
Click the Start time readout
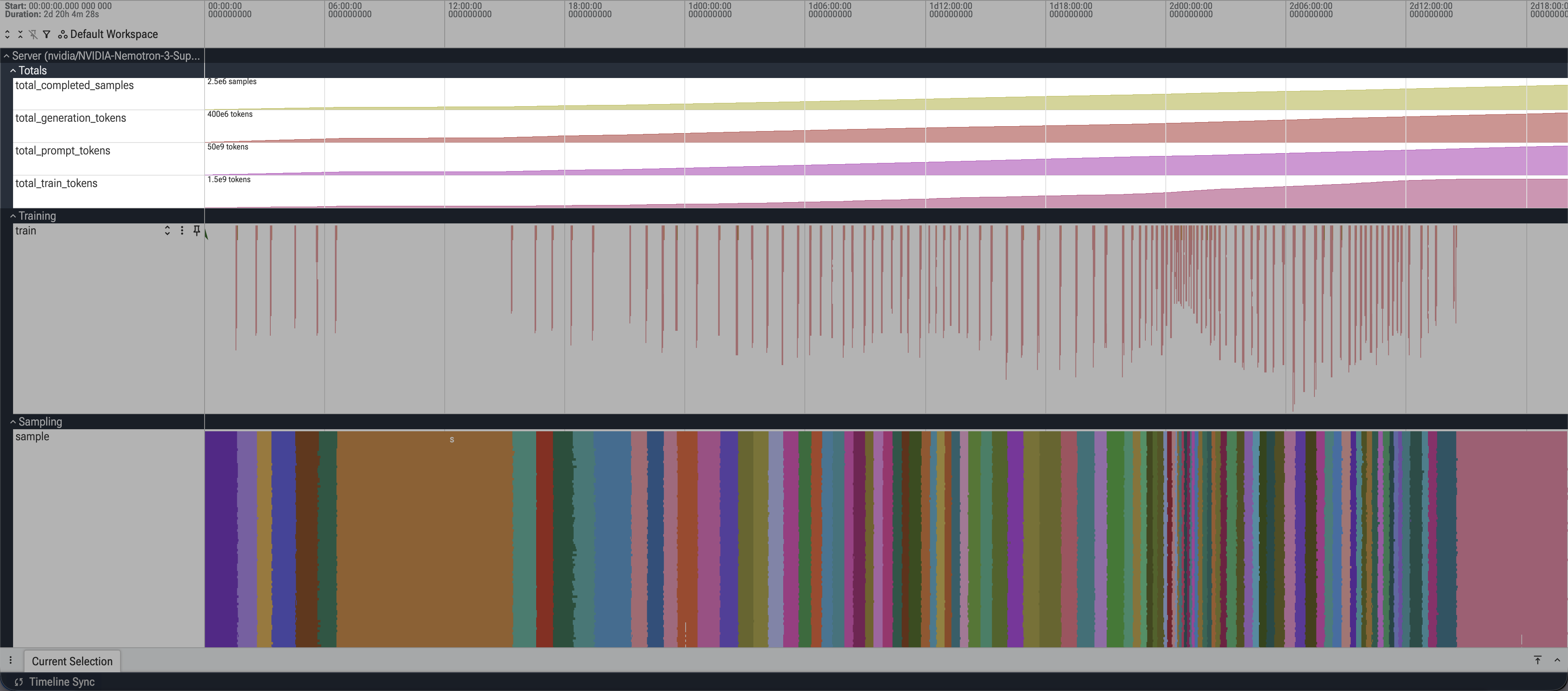58,5
